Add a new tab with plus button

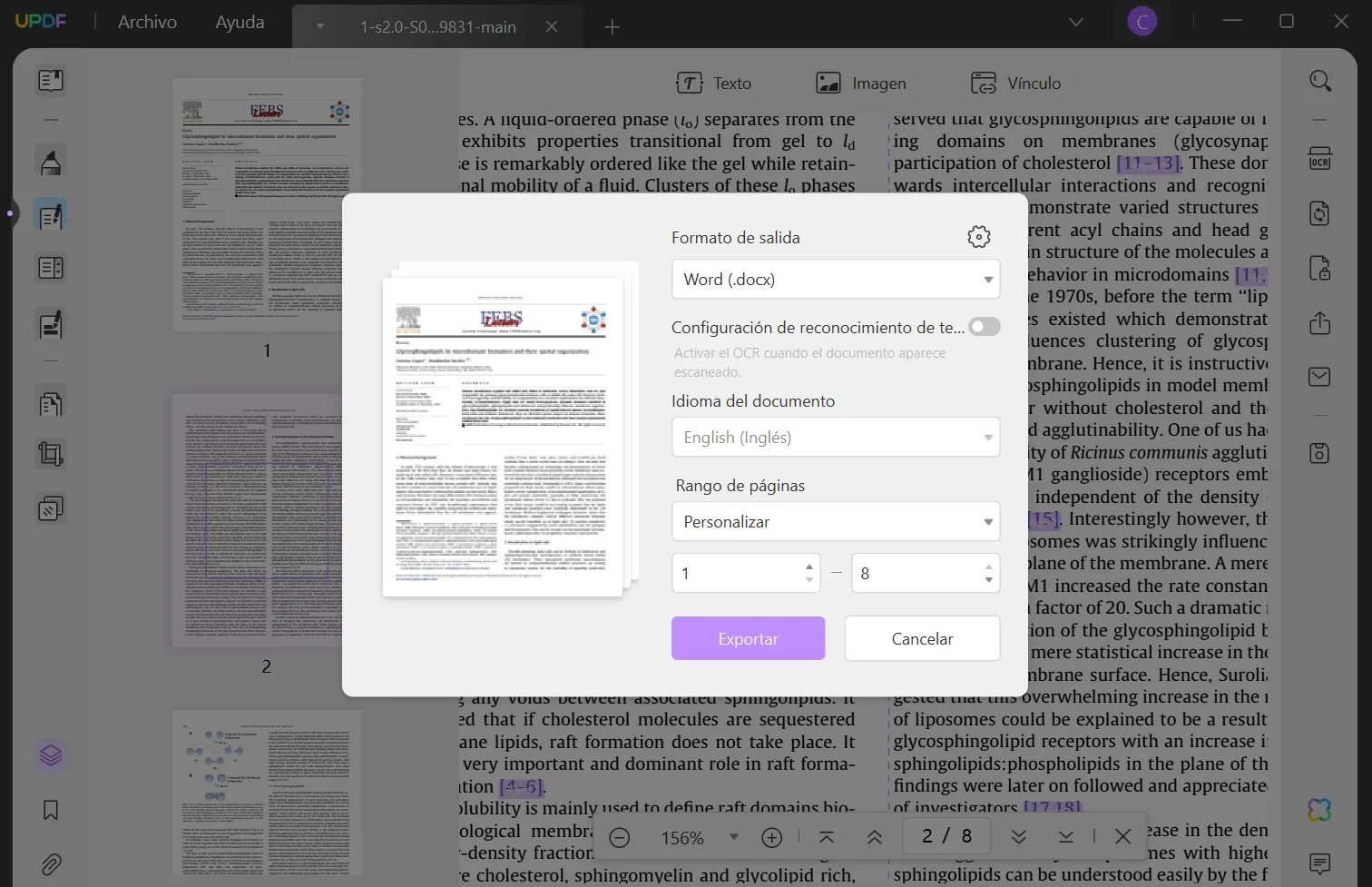coord(612,27)
